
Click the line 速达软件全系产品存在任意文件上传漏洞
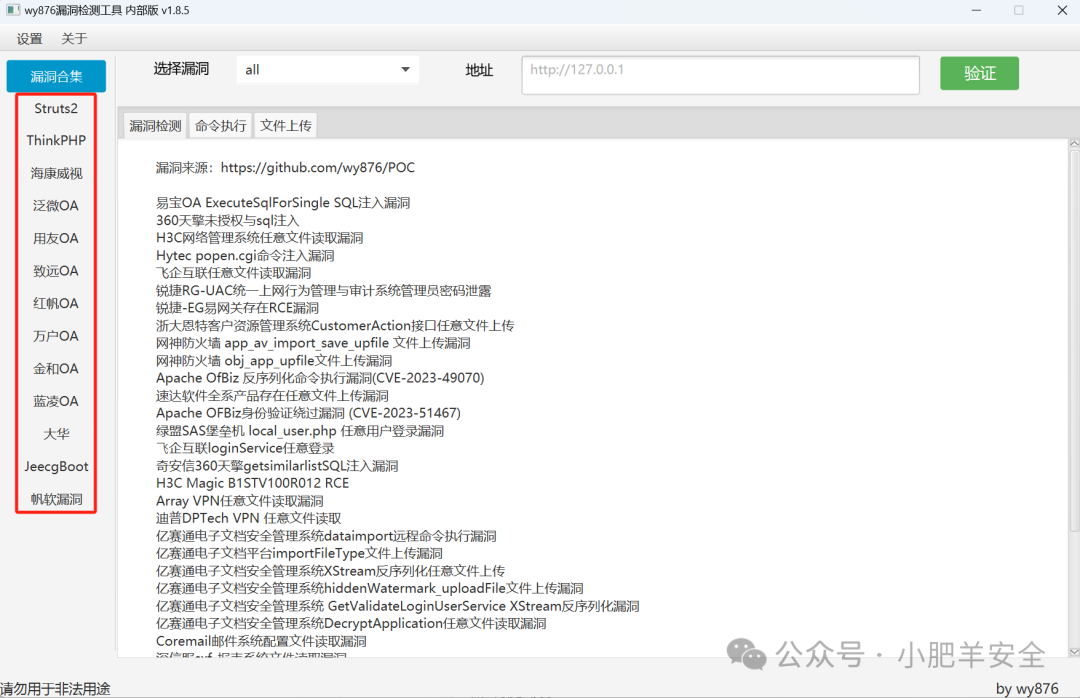click(272, 396)
